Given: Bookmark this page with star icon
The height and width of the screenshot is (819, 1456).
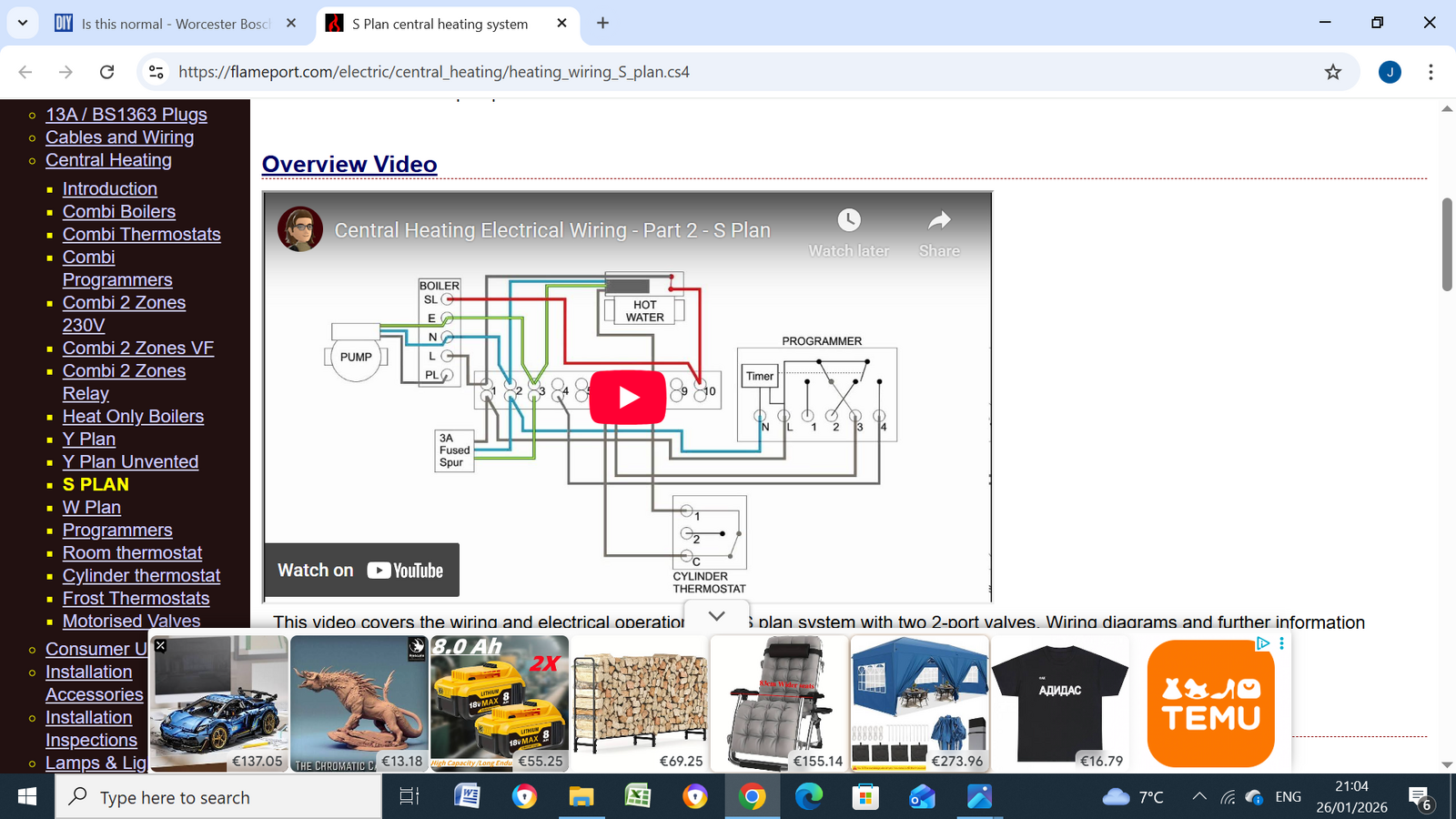Looking at the screenshot, I should [1332, 72].
